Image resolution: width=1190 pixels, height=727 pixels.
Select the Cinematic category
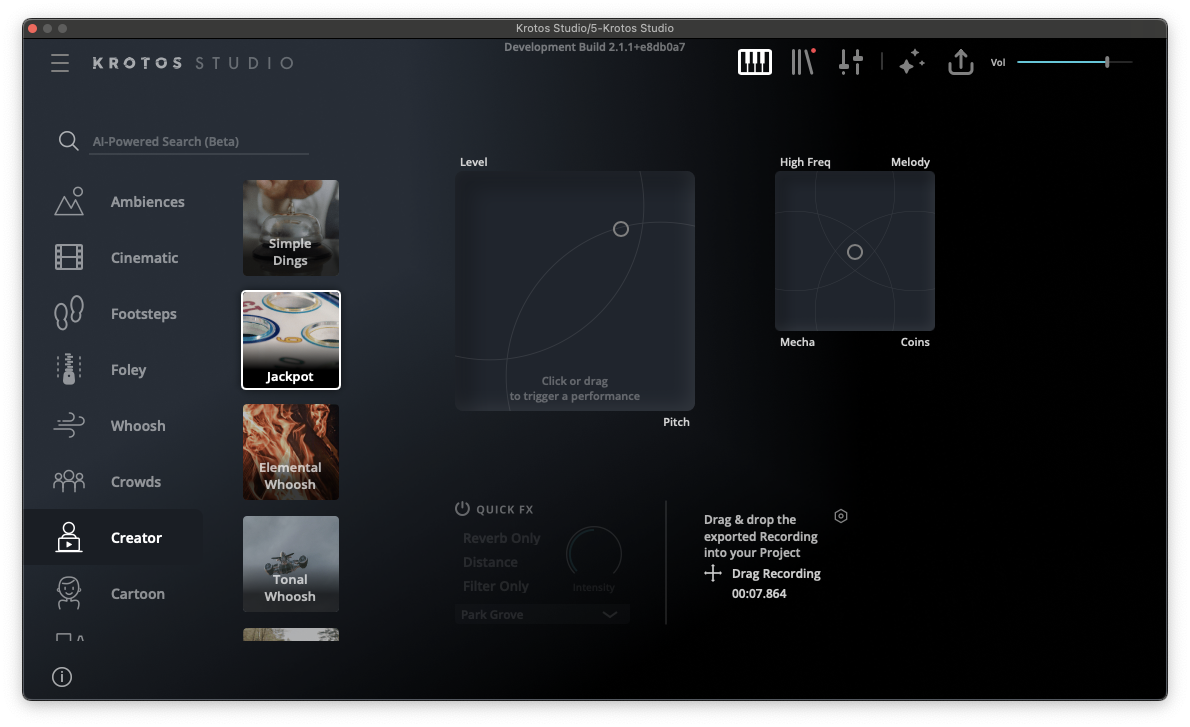[x=145, y=258]
